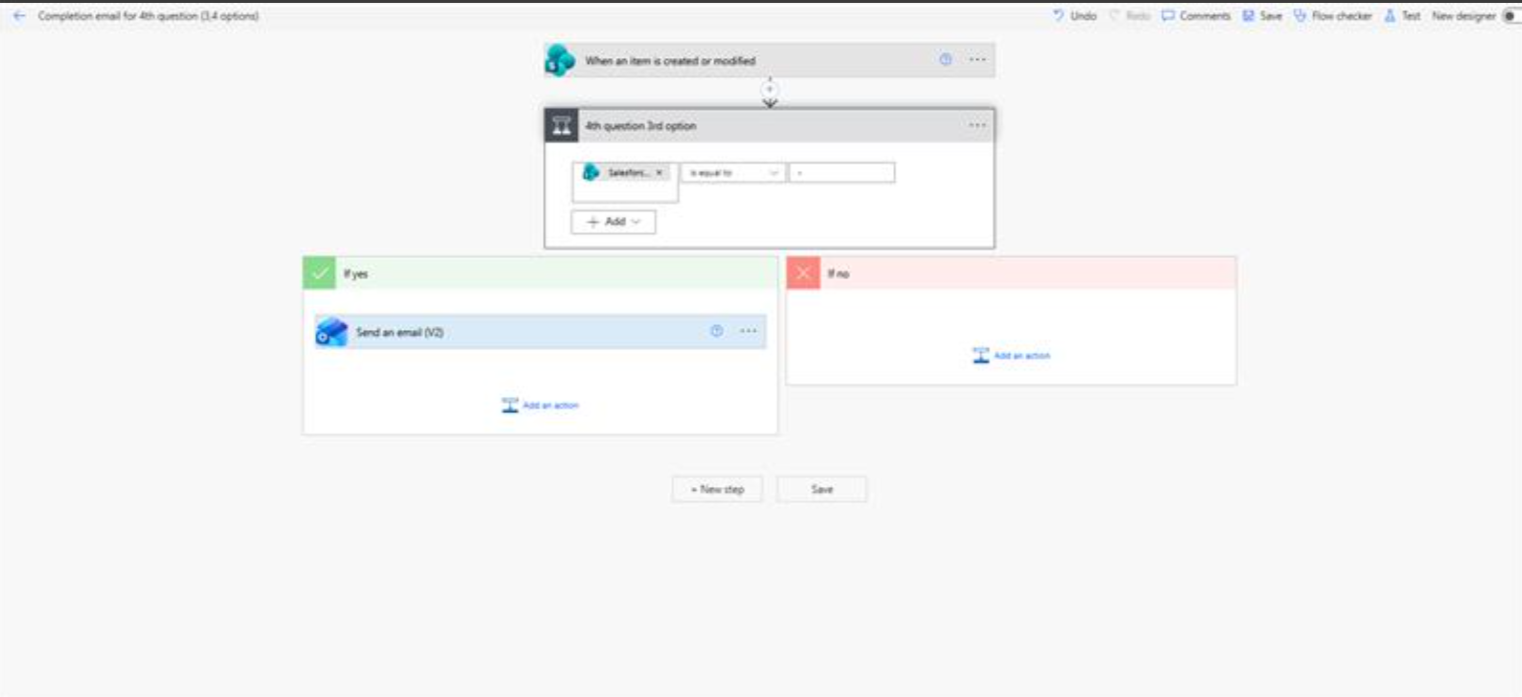Click Save button below the flow
This screenshot has width=1522, height=697.
[822, 489]
